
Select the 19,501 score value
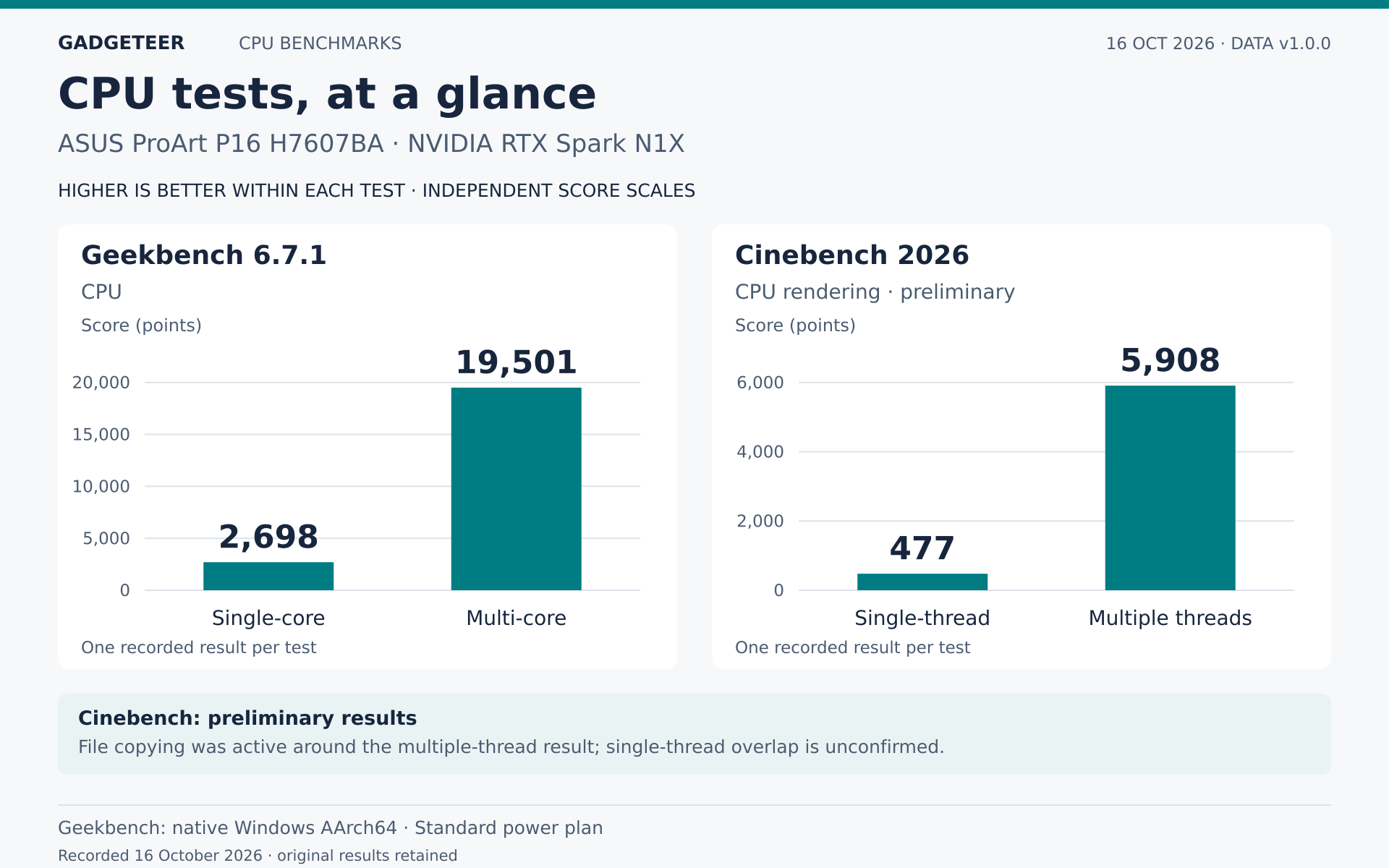point(516,362)
